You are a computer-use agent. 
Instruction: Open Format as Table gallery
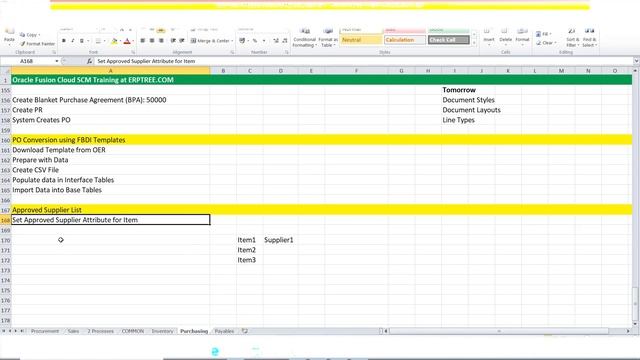[328, 38]
